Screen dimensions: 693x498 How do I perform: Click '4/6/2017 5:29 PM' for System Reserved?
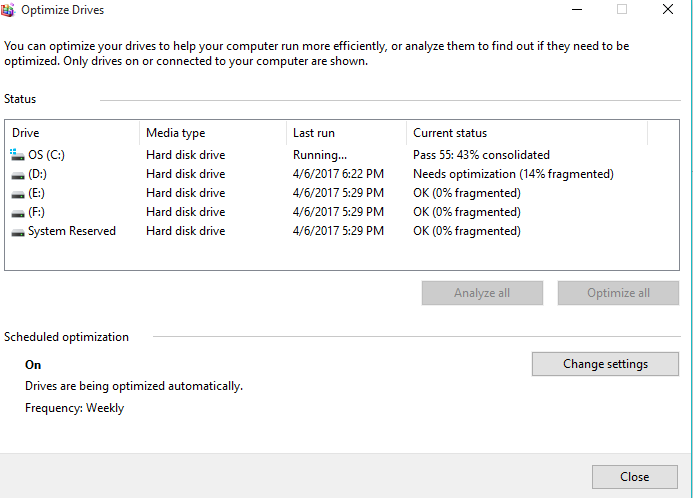[338, 231]
